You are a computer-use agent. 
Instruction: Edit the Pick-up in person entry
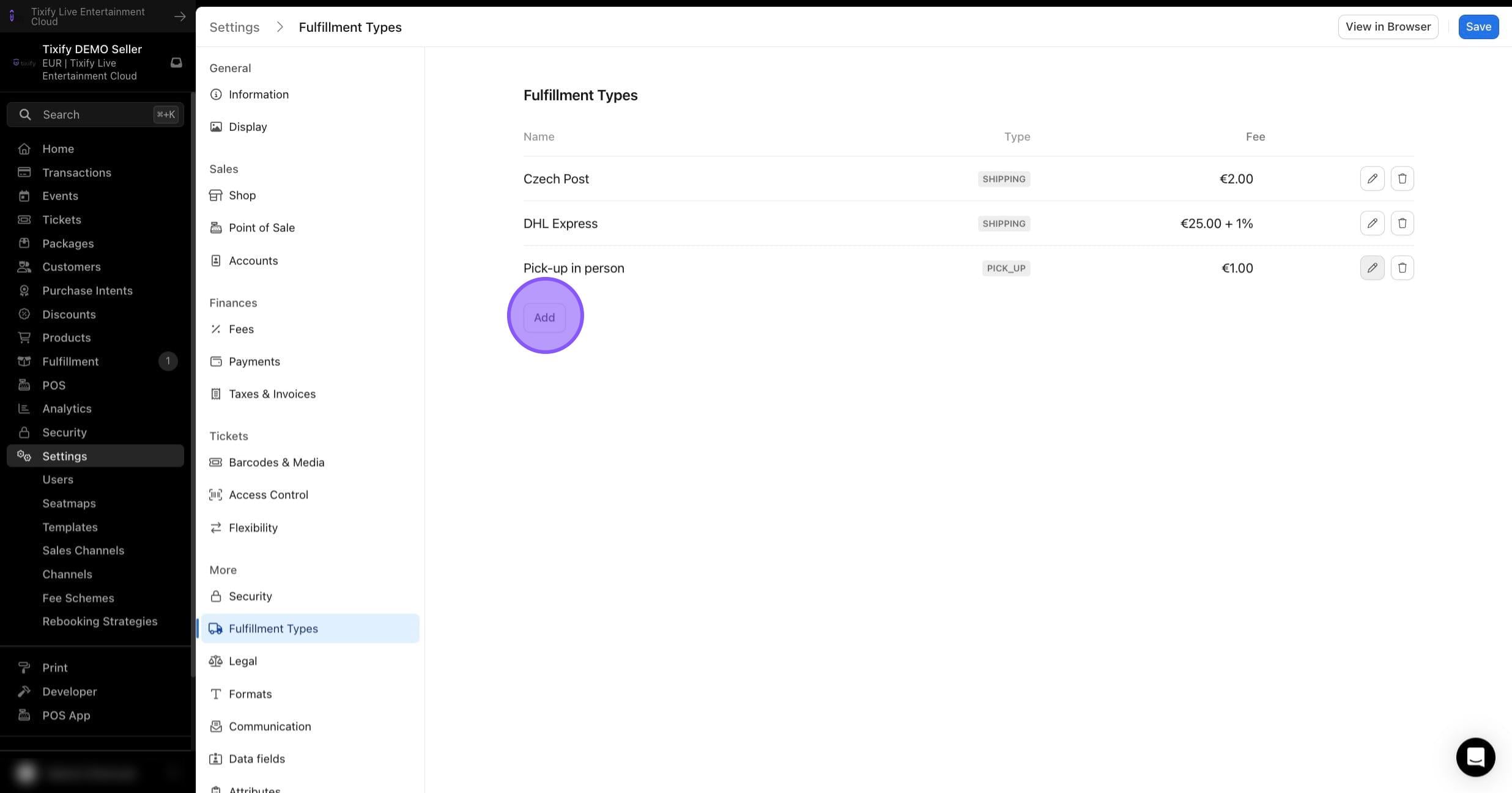[x=1372, y=268]
